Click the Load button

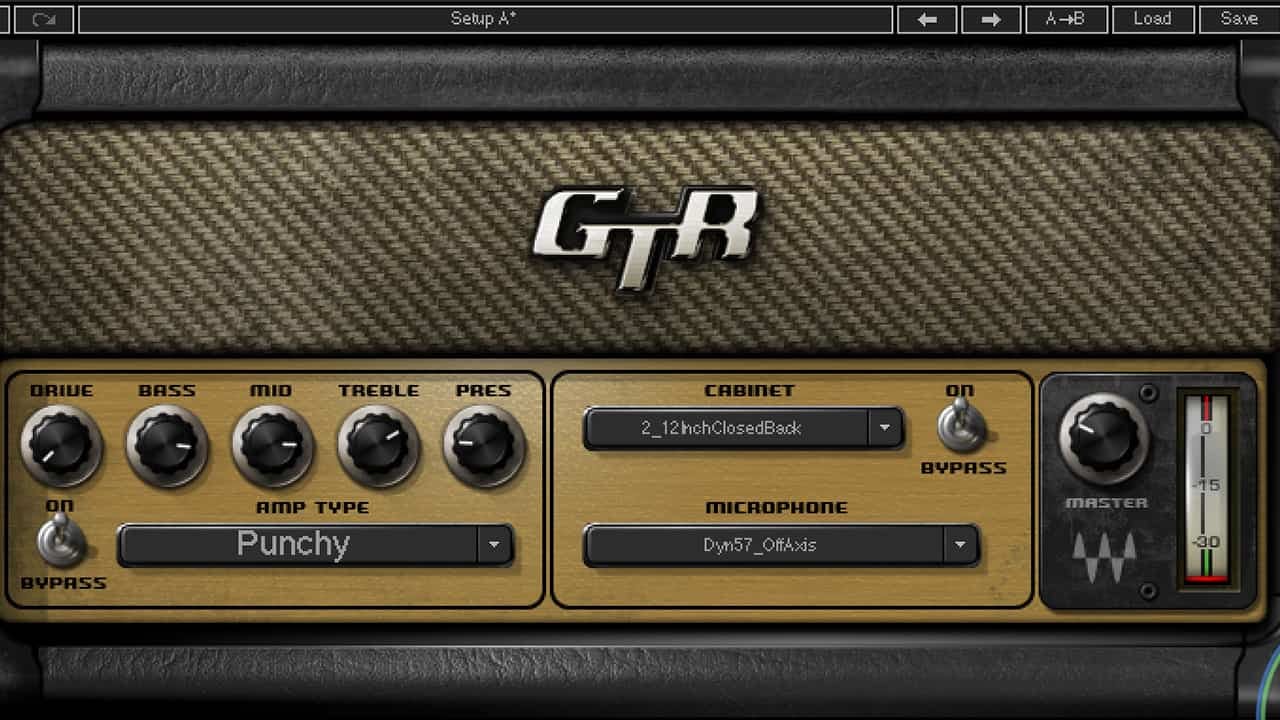(x=1152, y=19)
